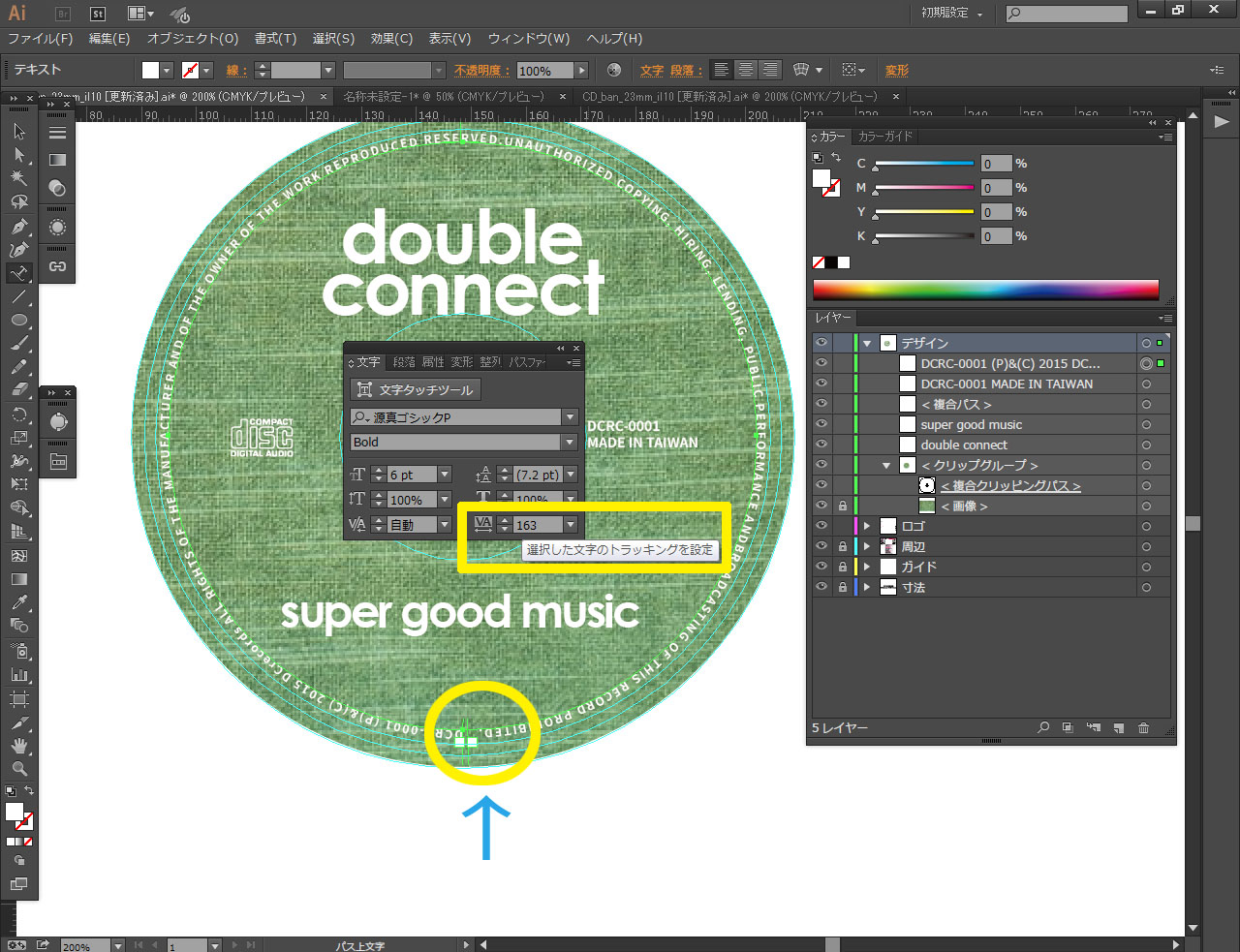Click the 文字タッチツール button
Image resolution: width=1240 pixels, height=952 pixels.
point(415,389)
